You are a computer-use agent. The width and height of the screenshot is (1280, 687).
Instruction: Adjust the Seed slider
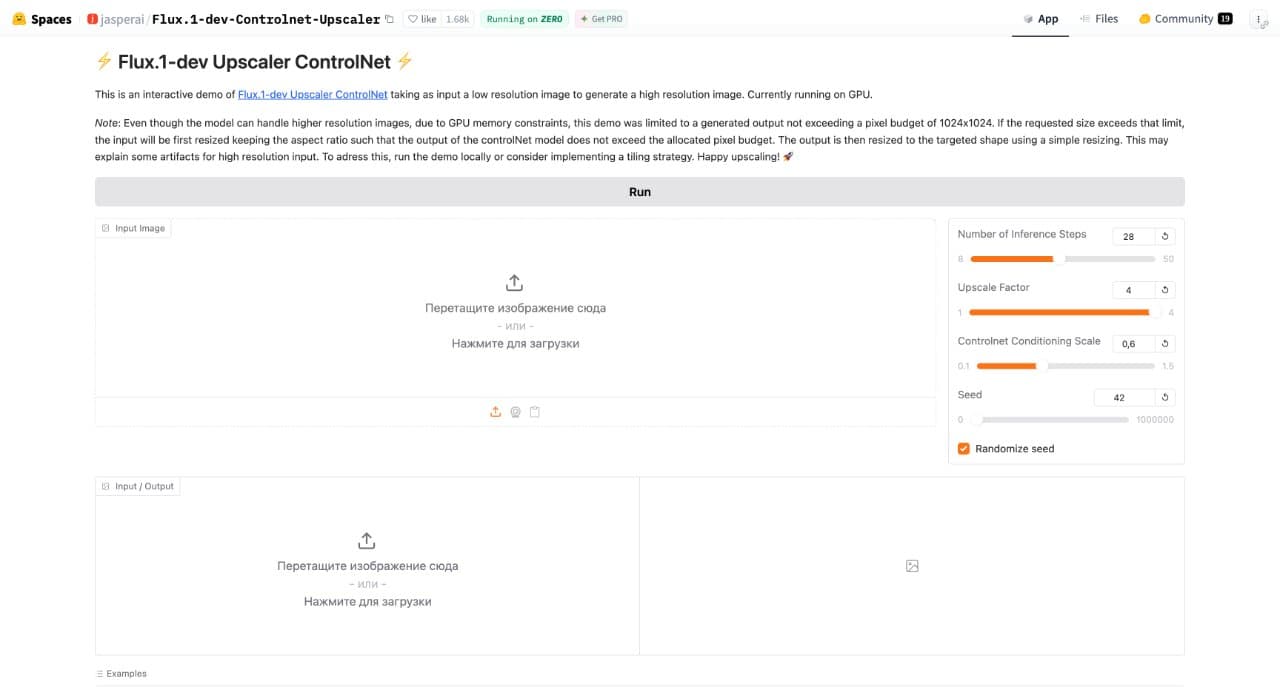tap(1050, 420)
